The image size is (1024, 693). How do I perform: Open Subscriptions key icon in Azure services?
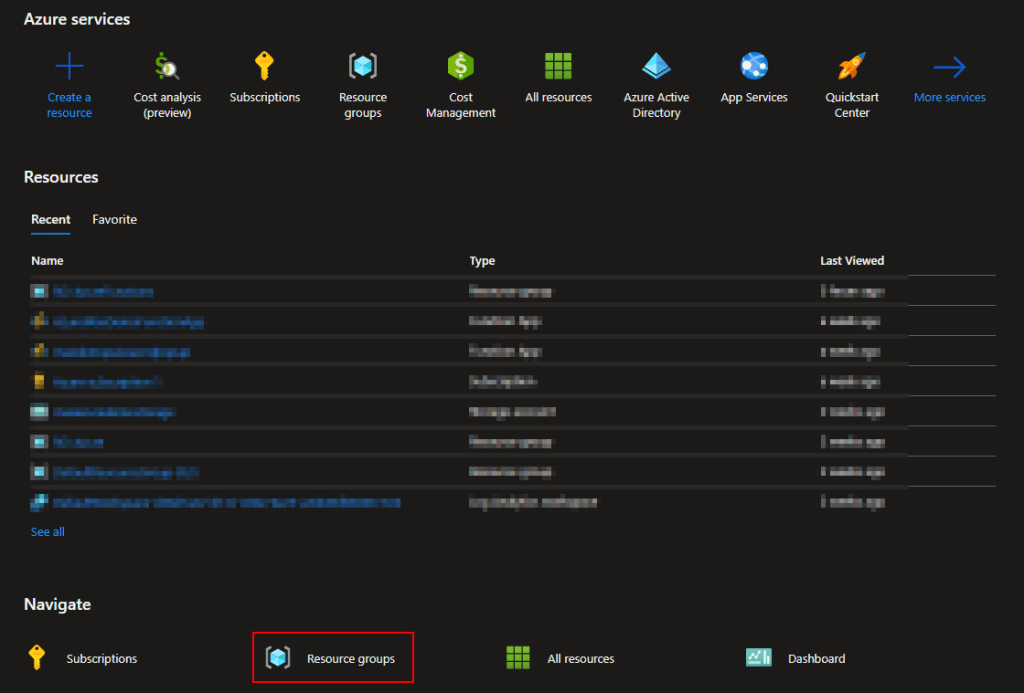pos(264,67)
